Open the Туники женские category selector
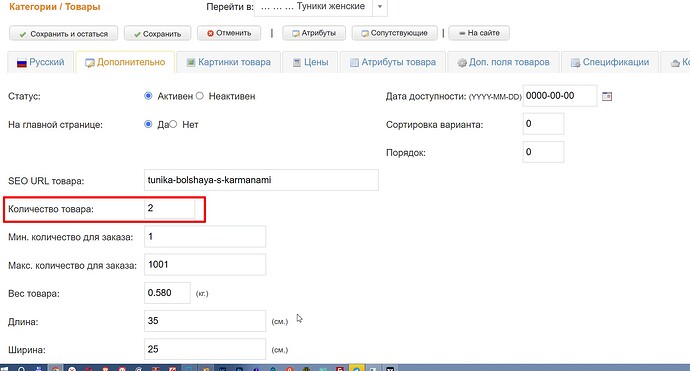This screenshot has width=690, height=371. [x=313, y=7]
